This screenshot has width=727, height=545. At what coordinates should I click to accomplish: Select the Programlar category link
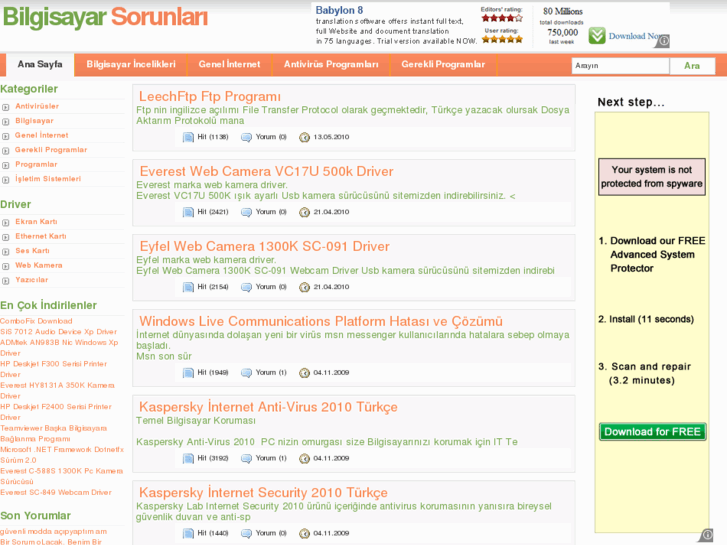click(x=36, y=164)
